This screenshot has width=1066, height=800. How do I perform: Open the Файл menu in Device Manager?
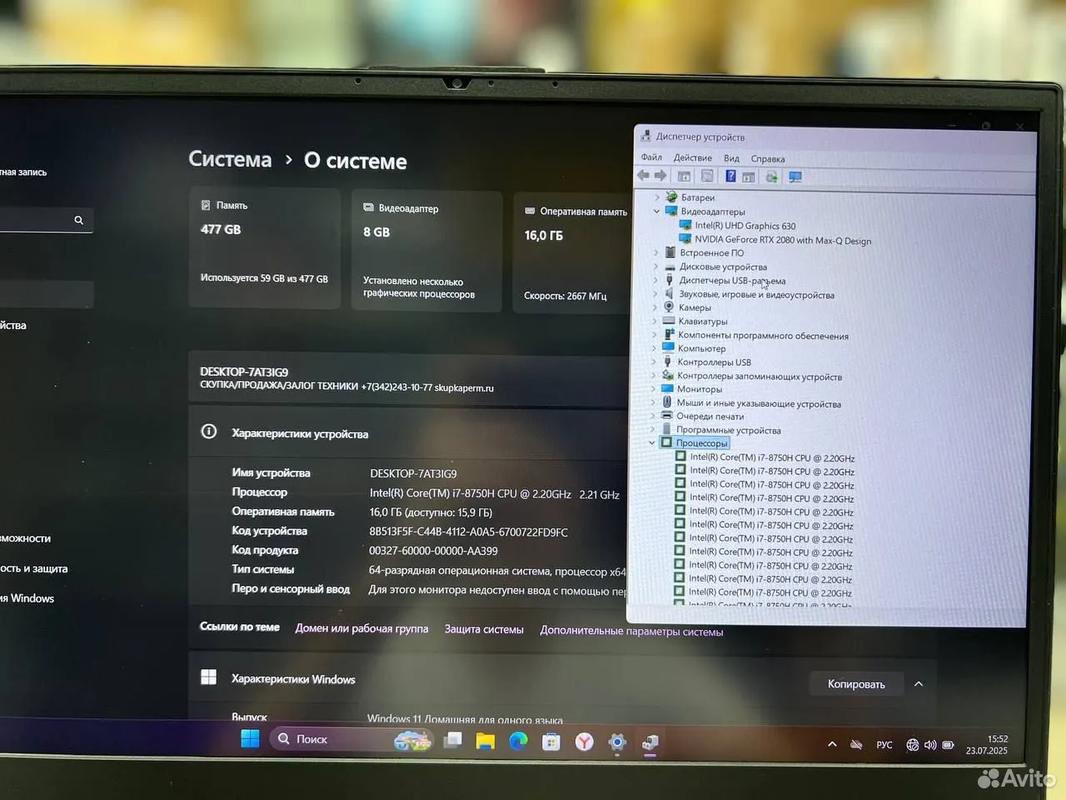click(x=651, y=157)
